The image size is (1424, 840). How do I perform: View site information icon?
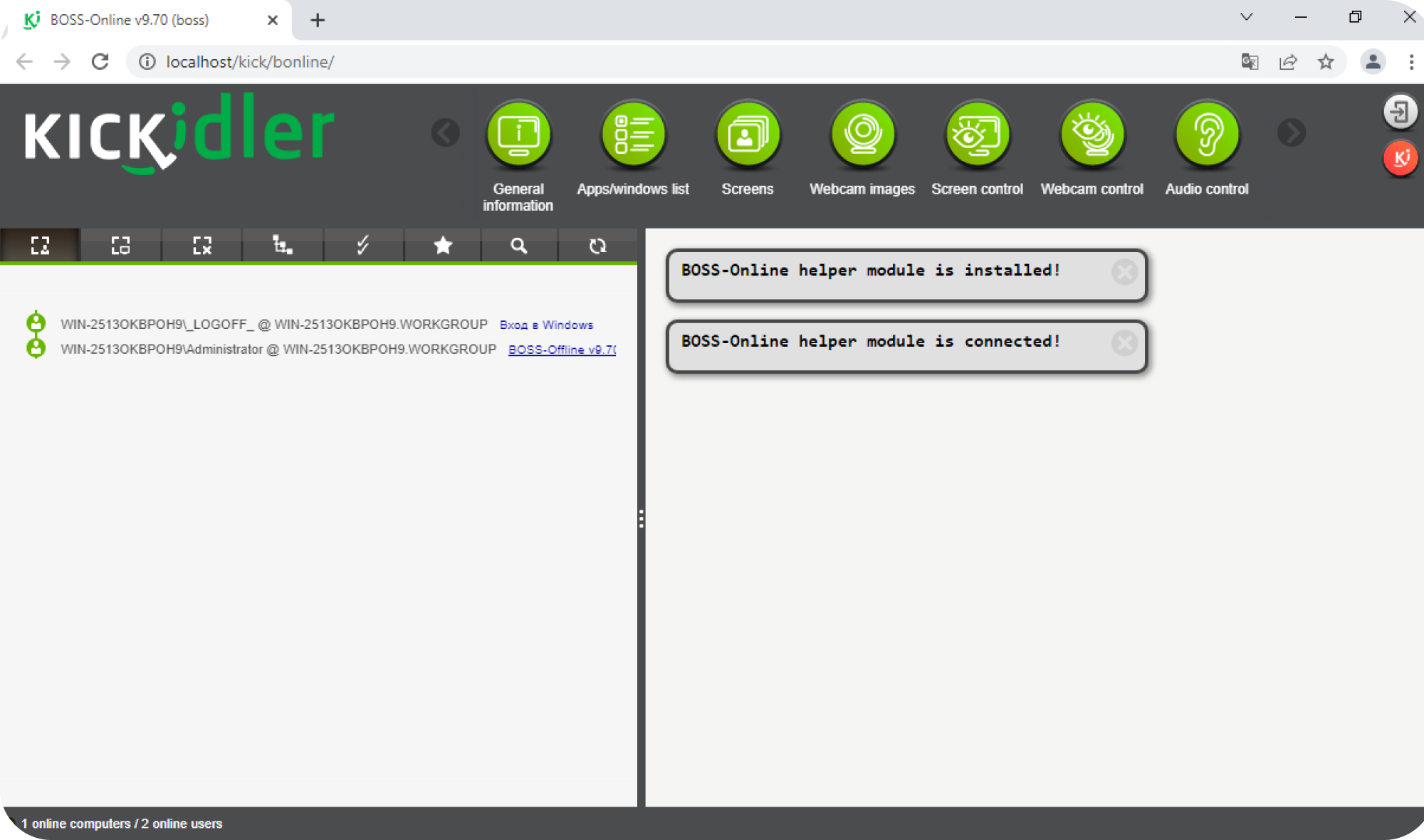click(147, 62)
